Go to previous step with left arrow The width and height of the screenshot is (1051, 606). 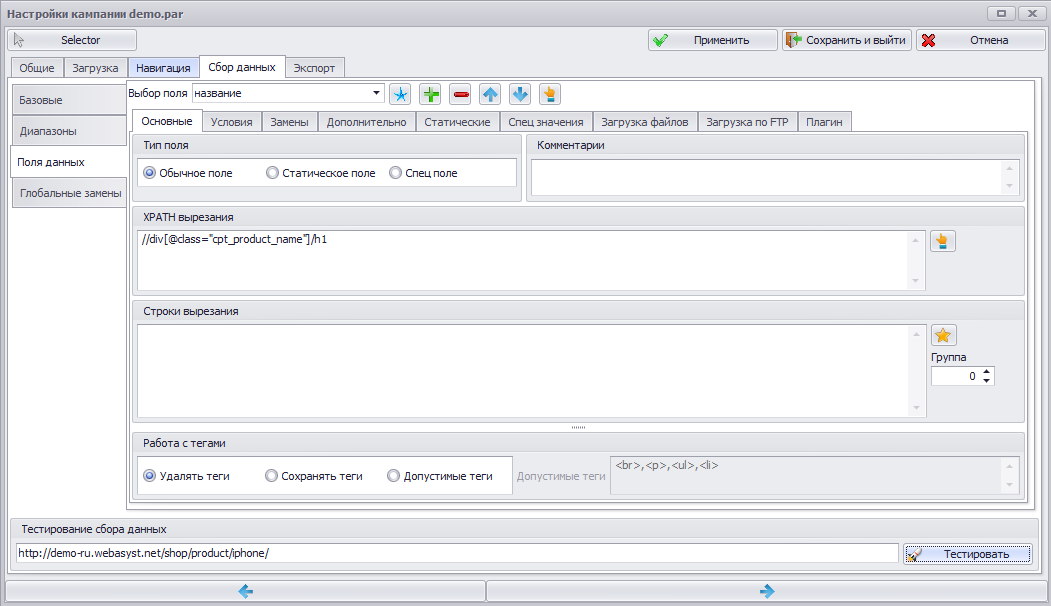pos(245,591)
